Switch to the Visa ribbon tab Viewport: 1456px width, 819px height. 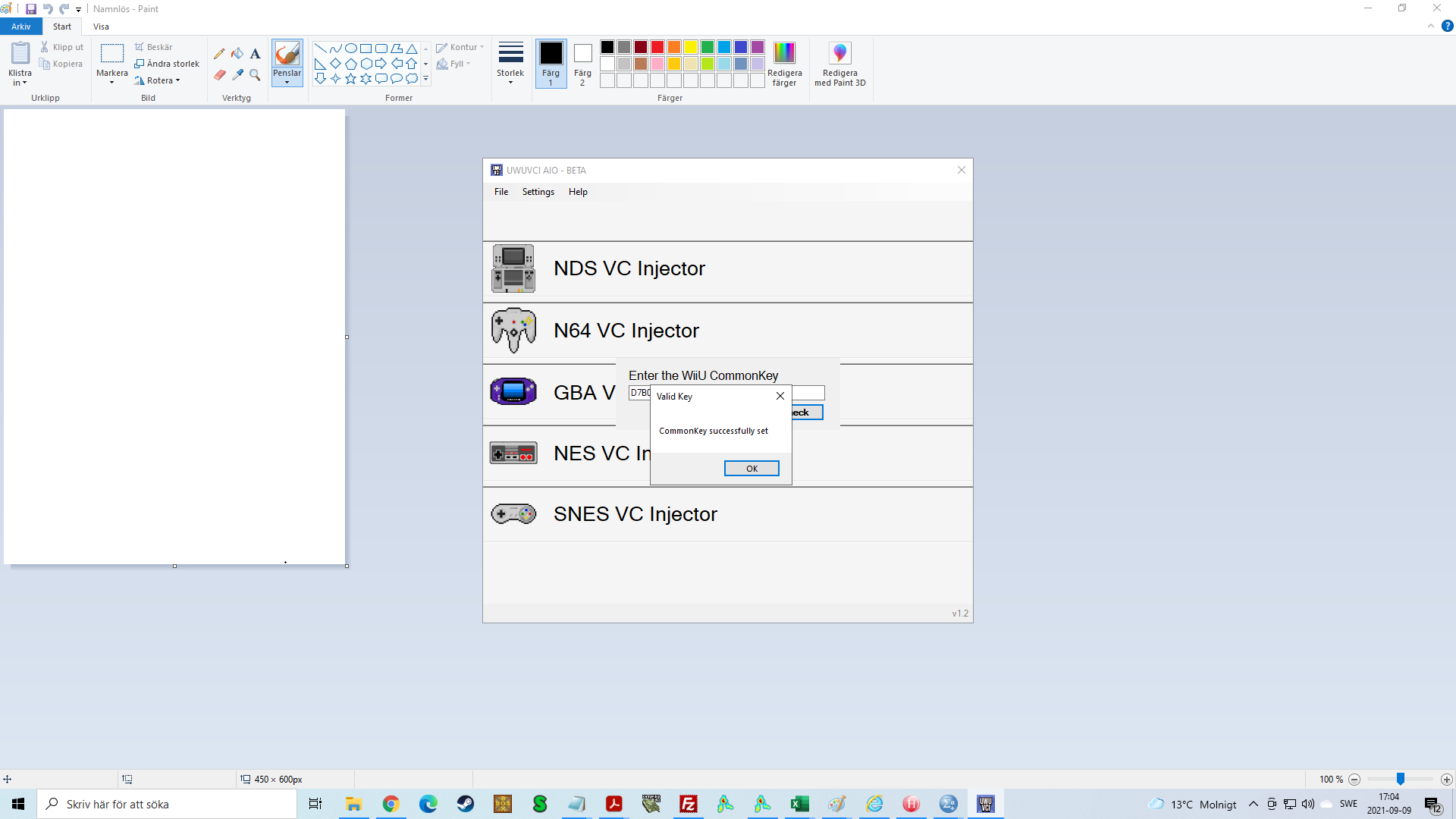coord(101,27)
